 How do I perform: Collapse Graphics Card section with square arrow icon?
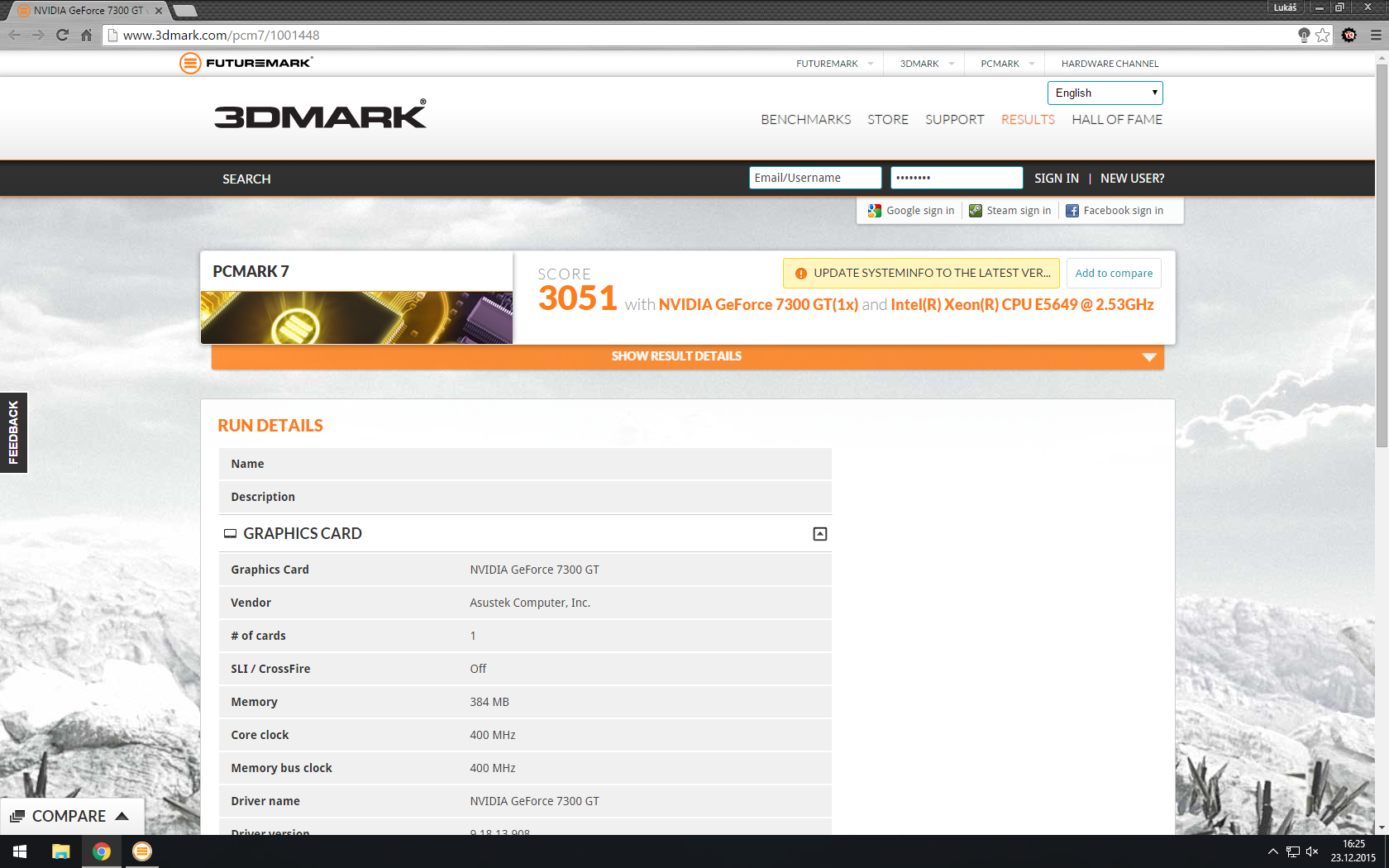(820, 534)
